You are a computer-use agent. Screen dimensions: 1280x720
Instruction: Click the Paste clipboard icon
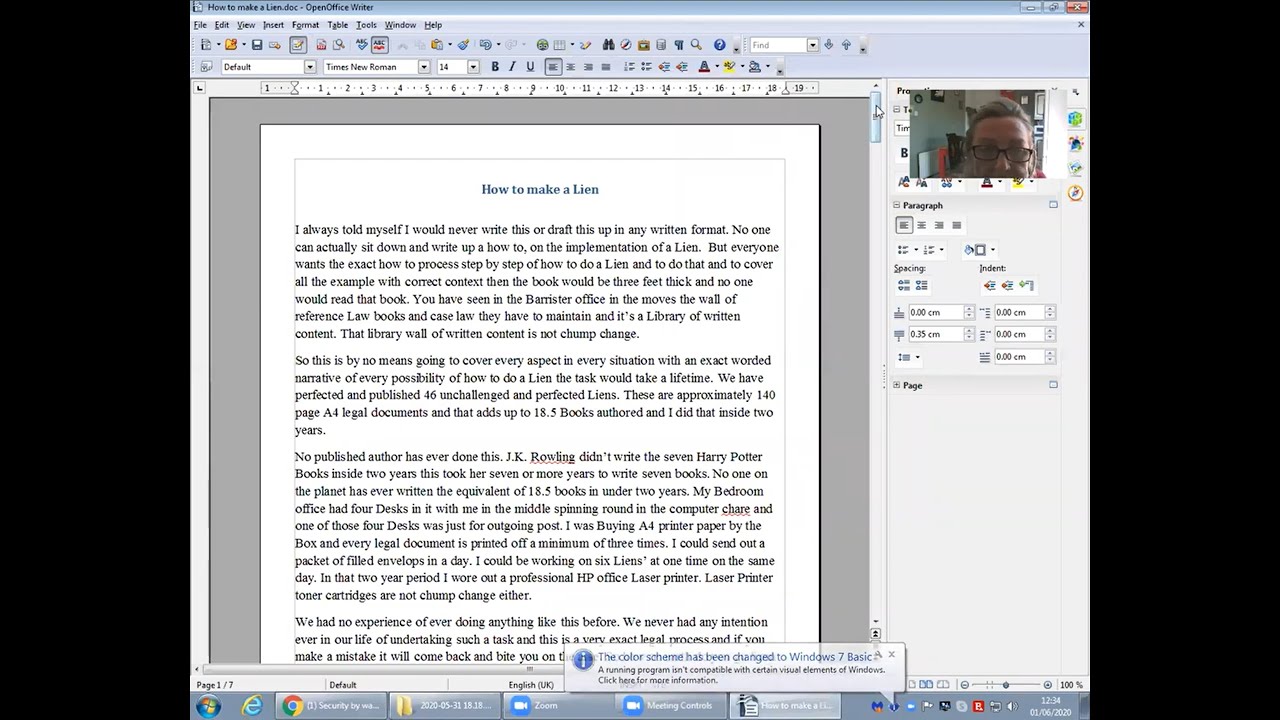pos(436,45)
